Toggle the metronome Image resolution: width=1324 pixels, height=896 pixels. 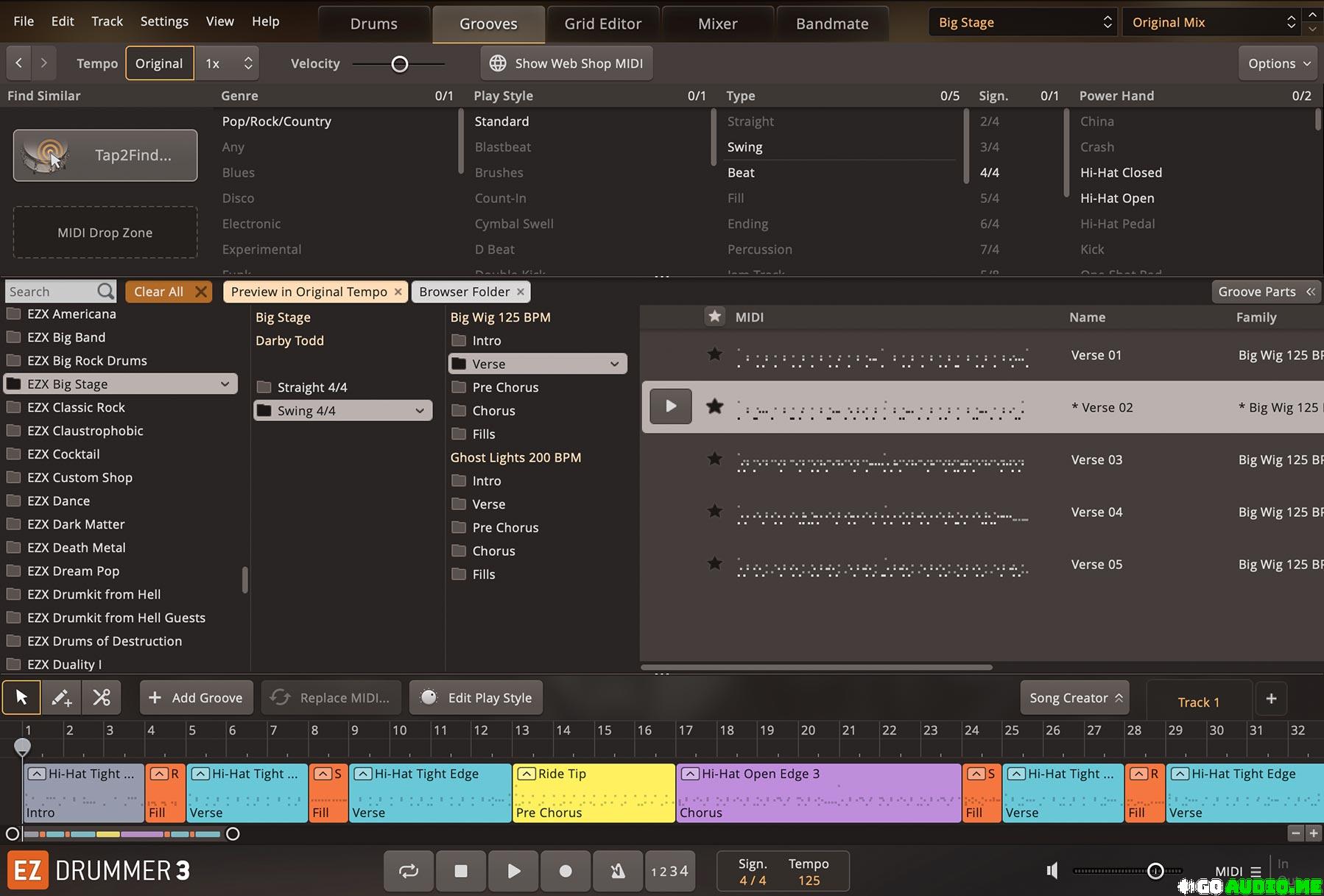click(618, 871)
